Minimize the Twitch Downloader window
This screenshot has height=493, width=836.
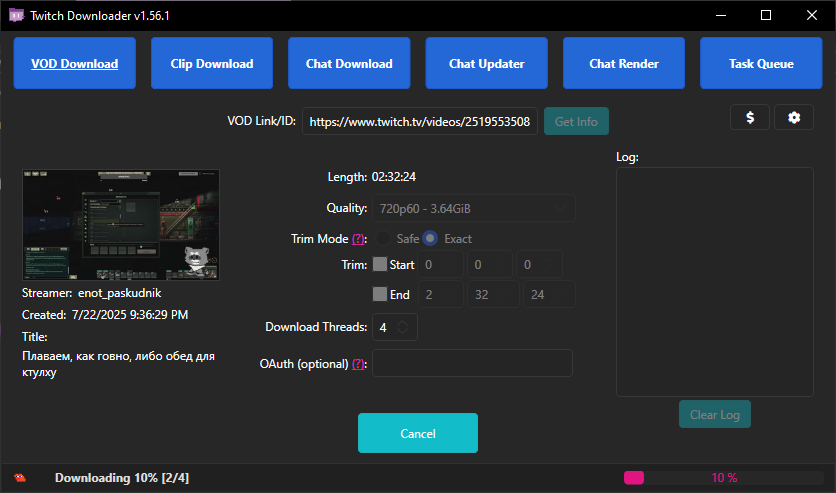tap(721, 15)
